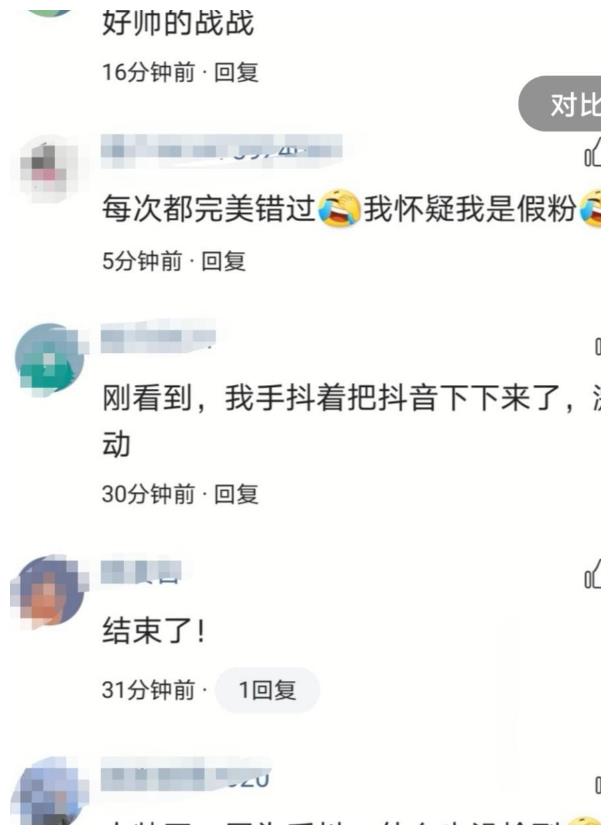The width and height of the screenshot is (611, 835).
Task: Open username above '结束了!' comment
Action: 142,572
